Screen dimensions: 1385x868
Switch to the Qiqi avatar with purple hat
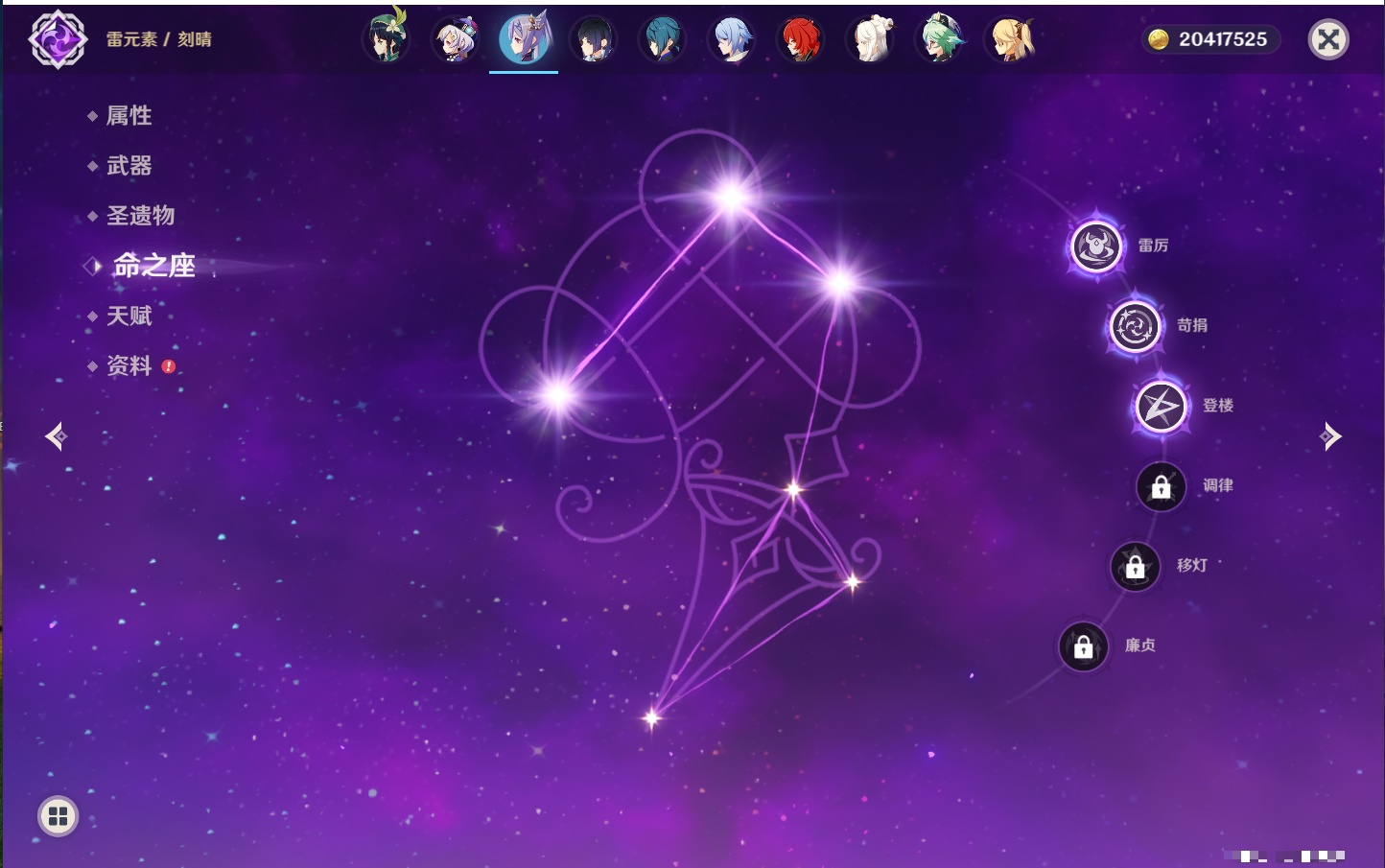tap(456, 39)
